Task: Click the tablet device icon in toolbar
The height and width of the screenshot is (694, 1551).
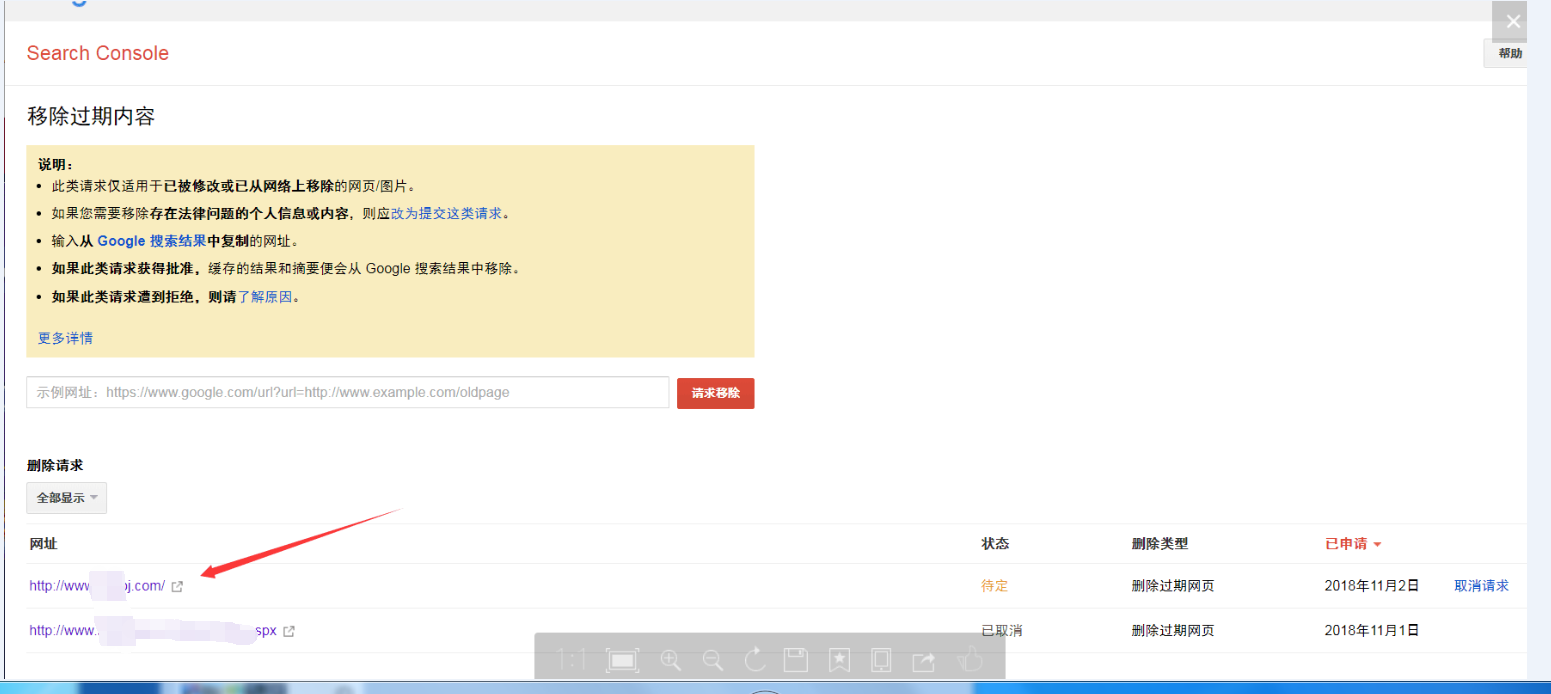Action: pos(881,660)
